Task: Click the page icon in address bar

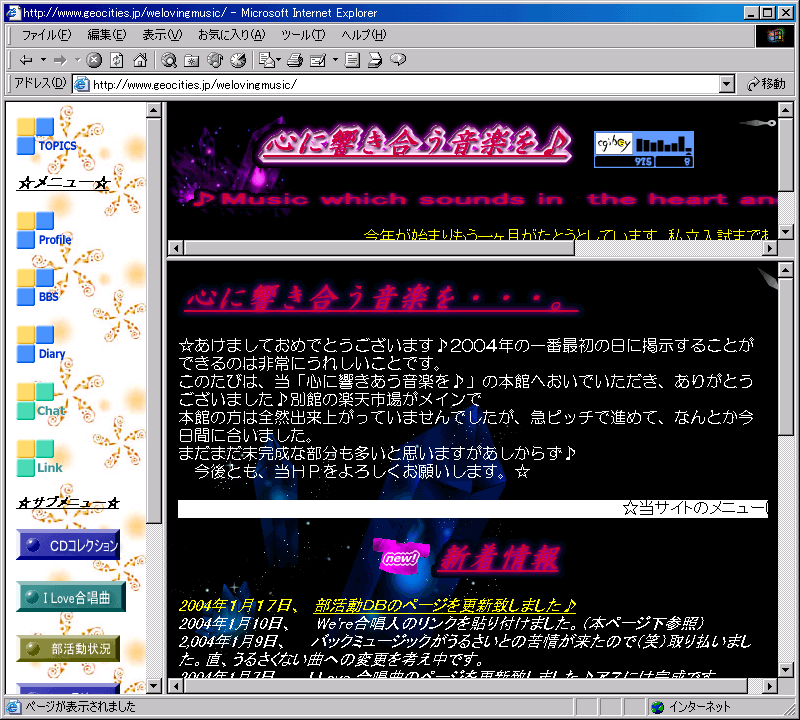Action: pos(82,84)
